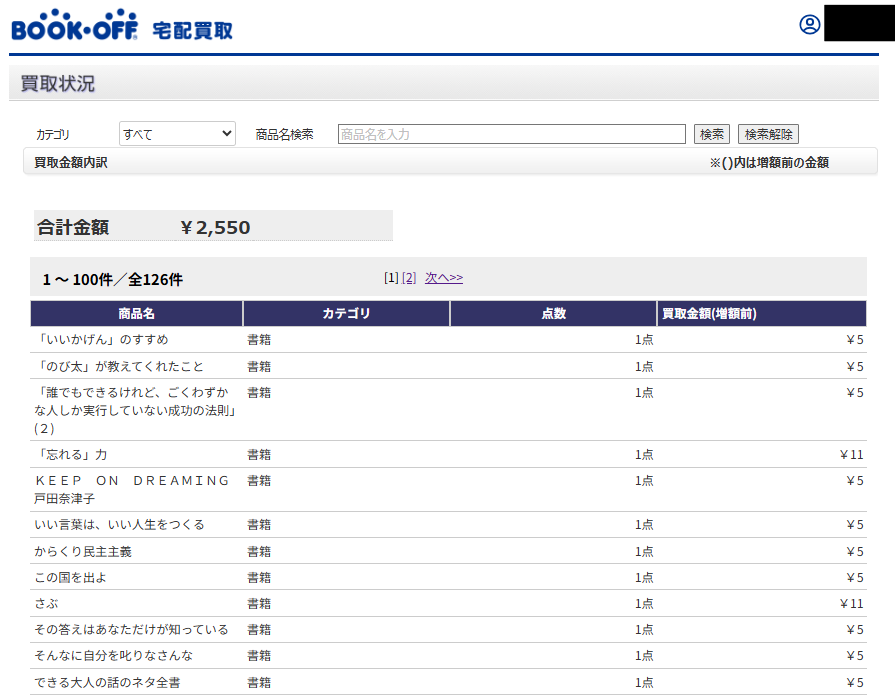The height and width of the screenshot is (695, 895).
Task: Click the 買取状況 page heading
Action: click(x=58, y=84)
